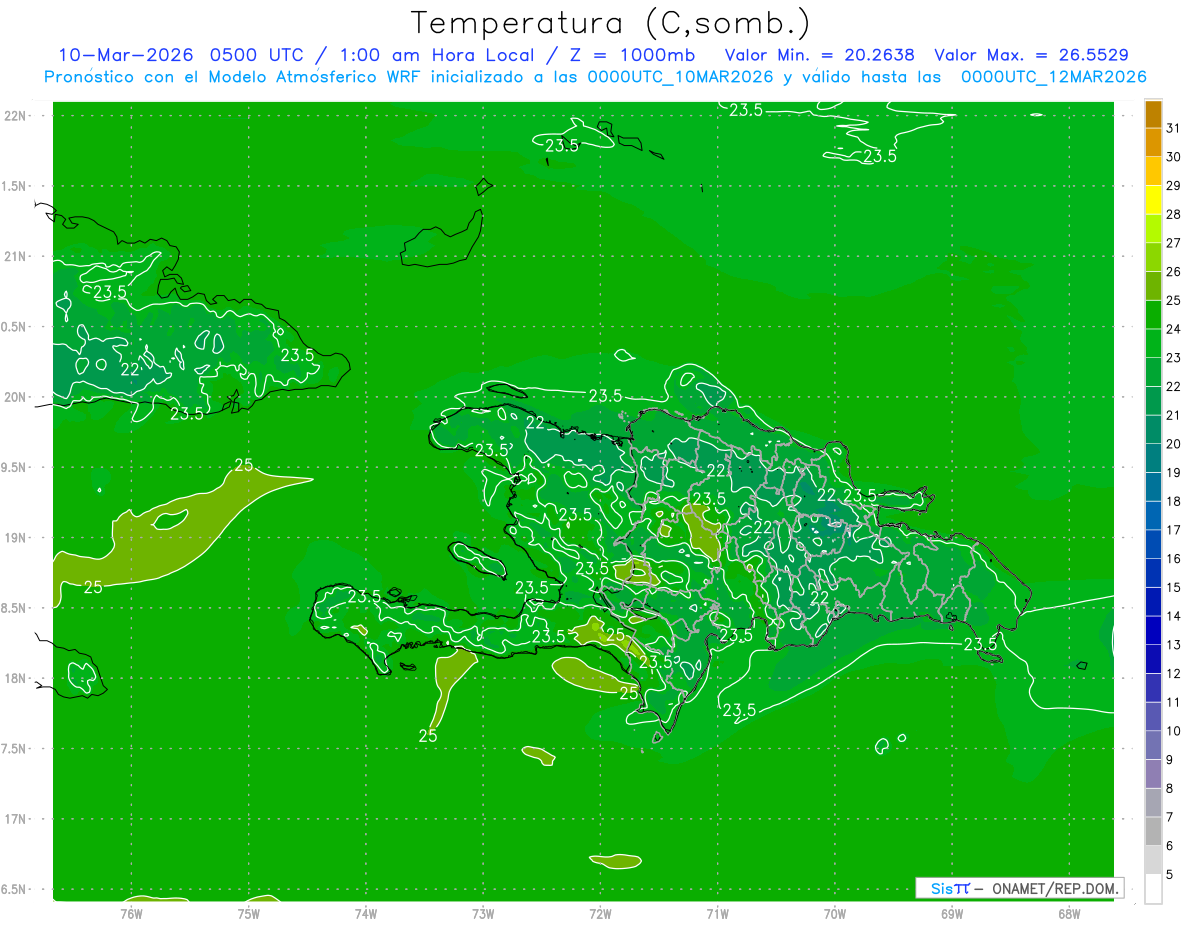Click the "31" label on the color scale

[1173, 128]
